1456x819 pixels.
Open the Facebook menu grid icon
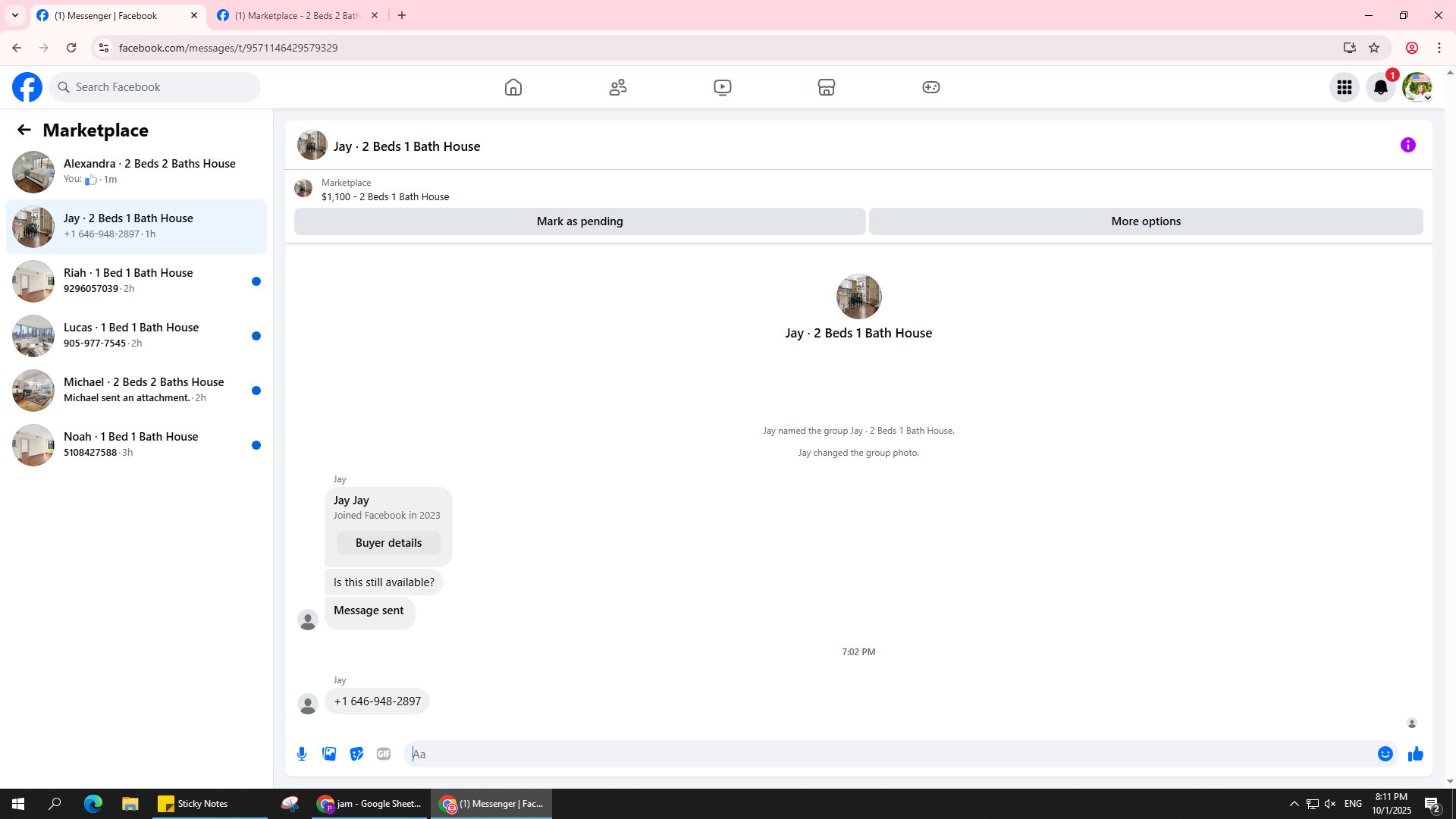pos(1345,87)
